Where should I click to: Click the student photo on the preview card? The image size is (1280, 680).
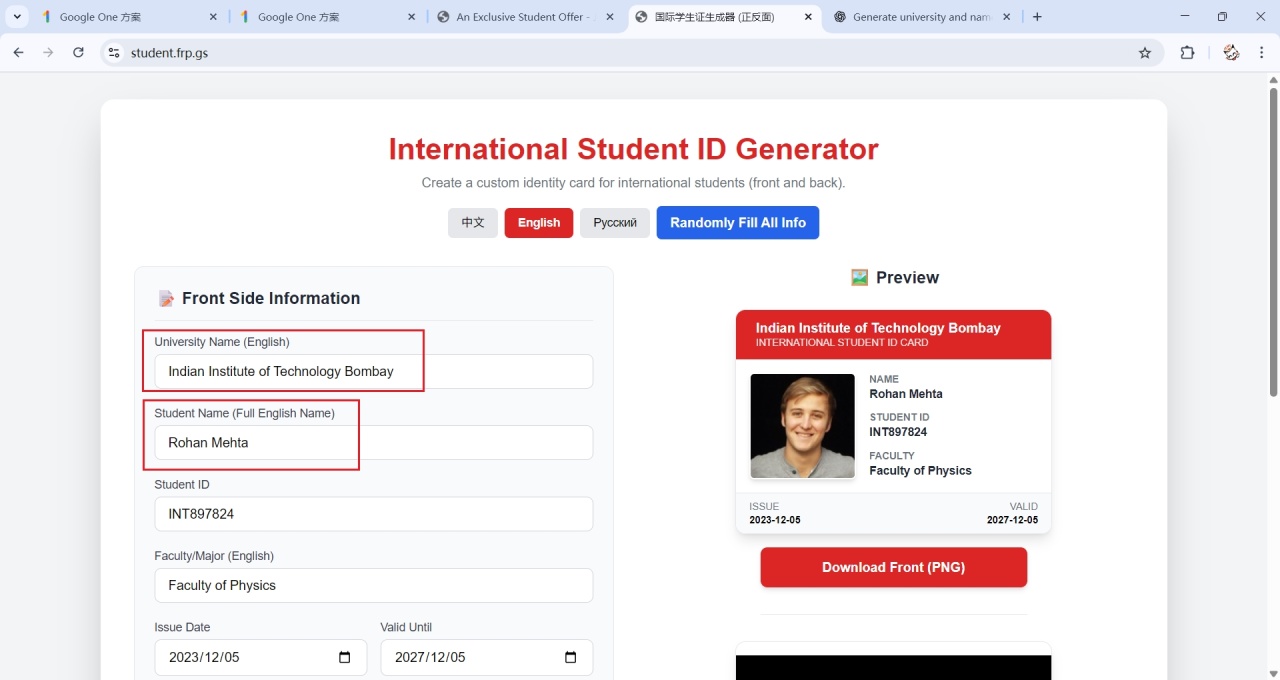[x=802, y=426]
